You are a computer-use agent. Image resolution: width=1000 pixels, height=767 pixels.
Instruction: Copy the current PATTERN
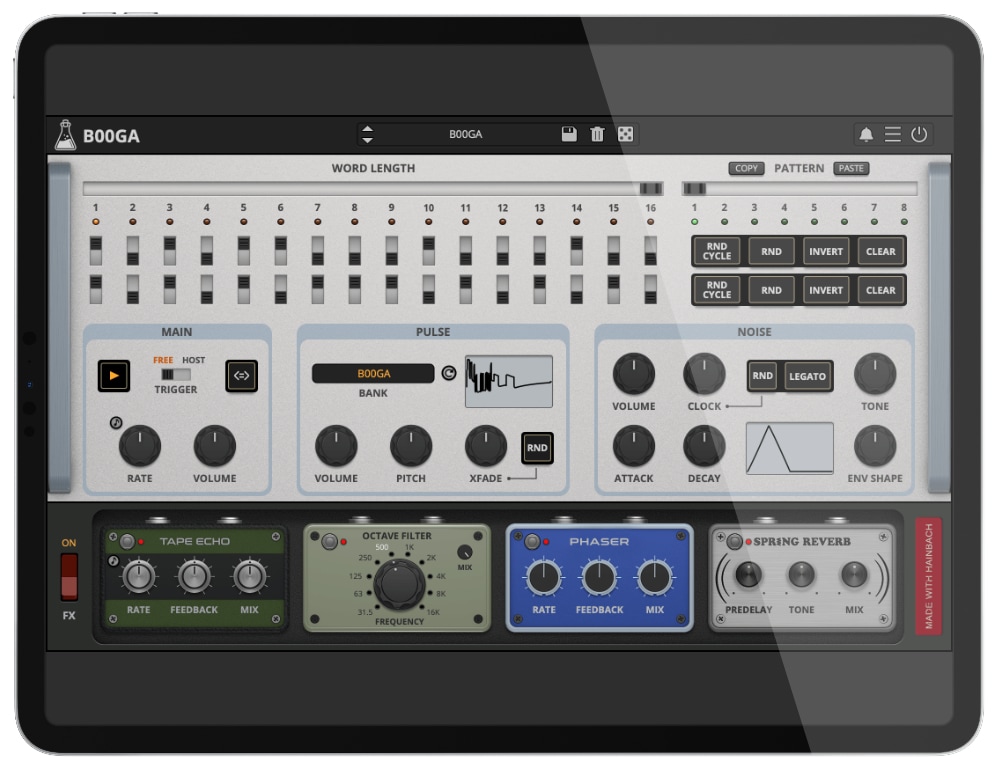coord(746,168)
